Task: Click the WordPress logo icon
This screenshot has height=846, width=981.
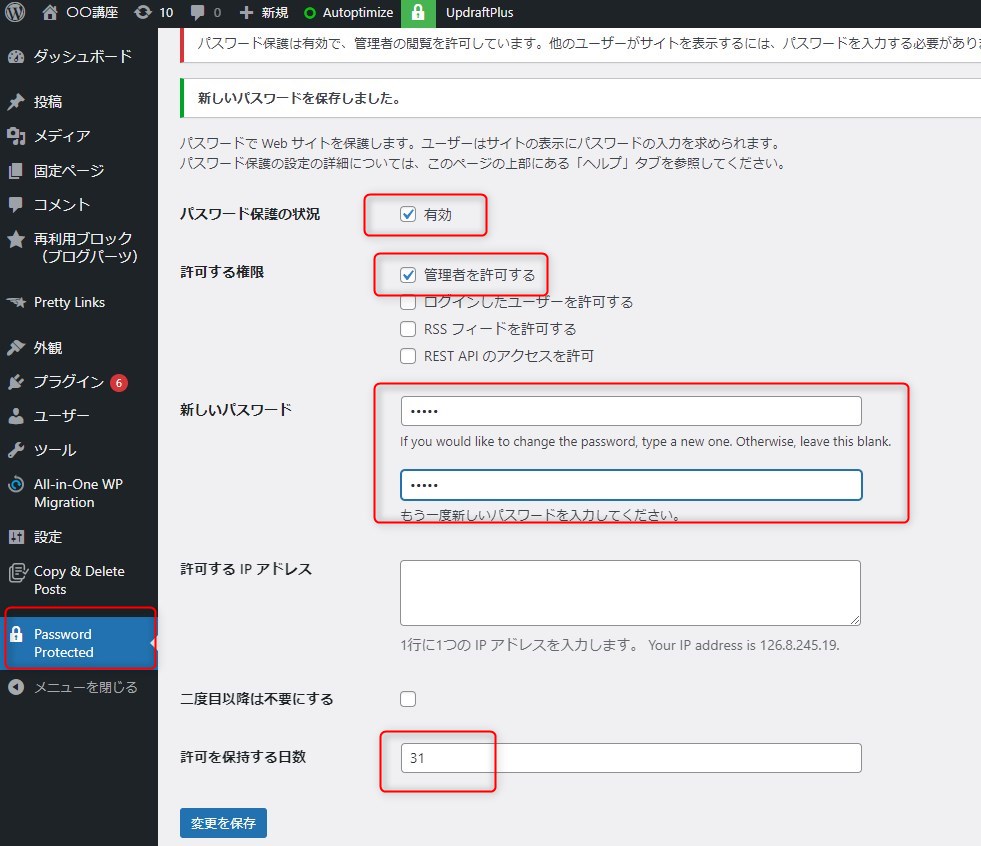Action: 15,13
